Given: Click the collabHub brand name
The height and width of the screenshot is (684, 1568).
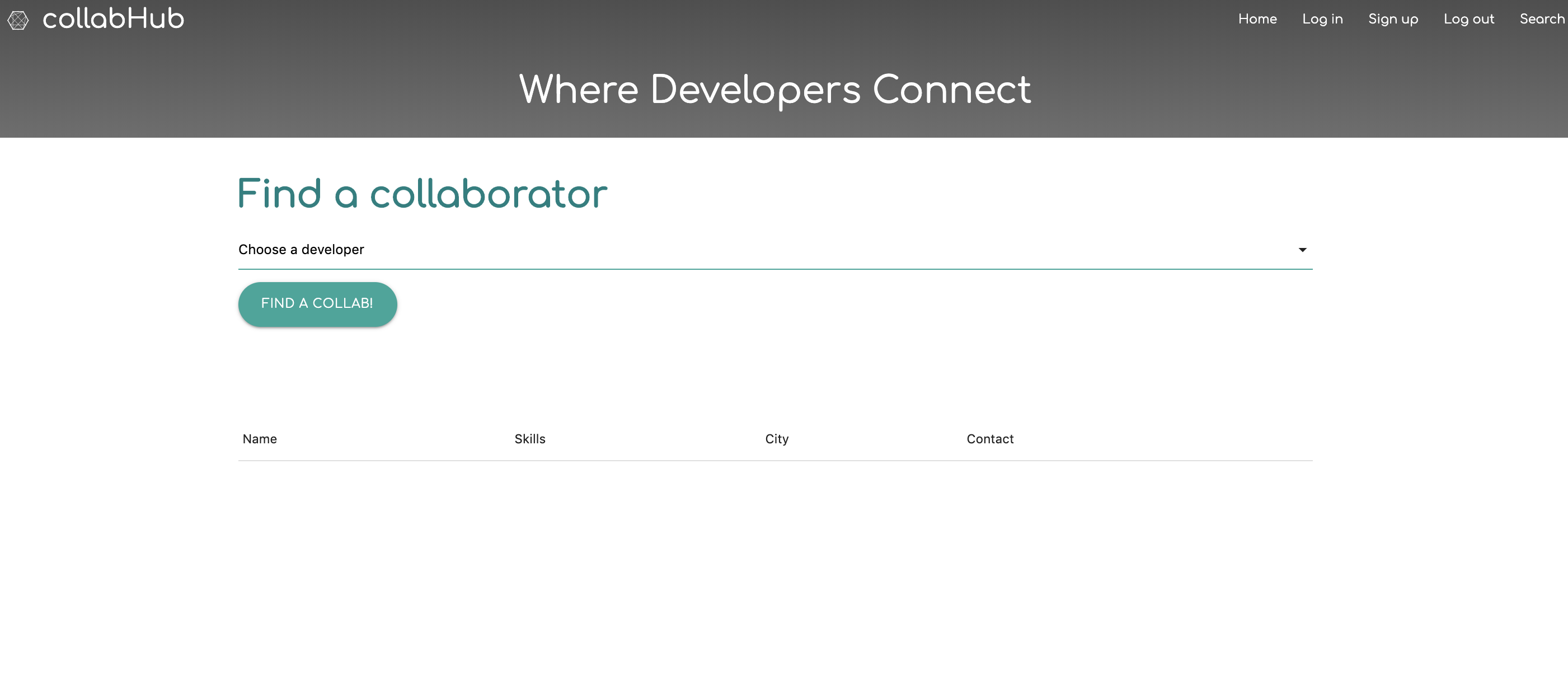Looking at the screenshot, I should (x=113, y=19).
